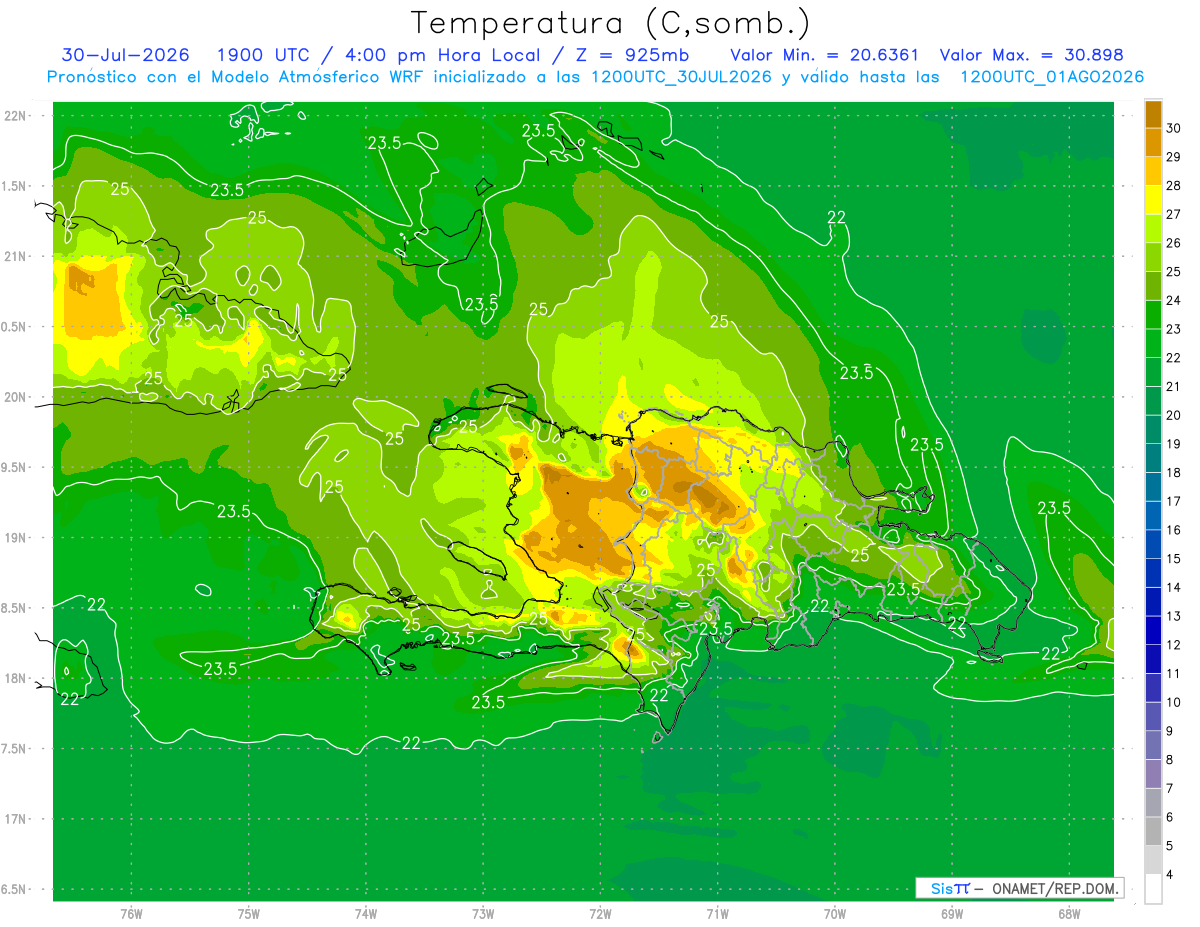
Task: Pick the brown color band above 30
Action: pos(1153,114)
